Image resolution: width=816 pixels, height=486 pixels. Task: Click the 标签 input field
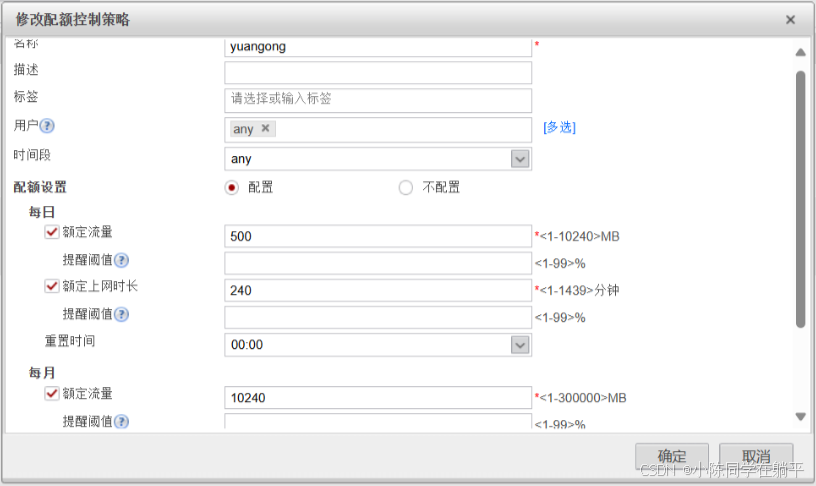378,100
